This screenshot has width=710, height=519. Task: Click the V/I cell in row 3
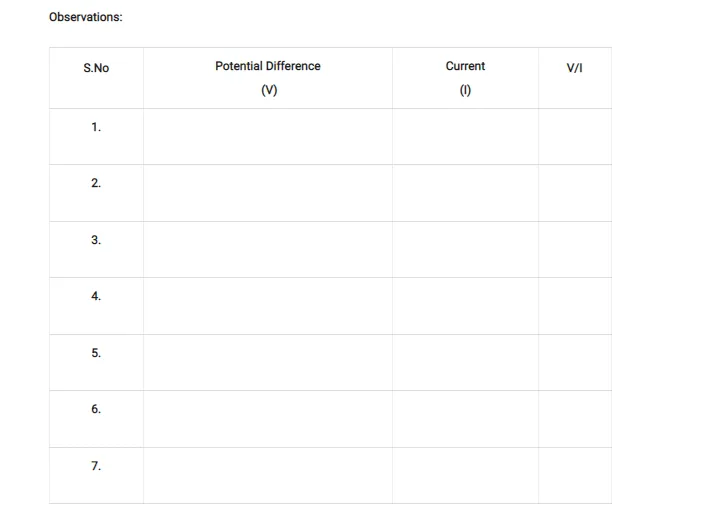point(575,249)
